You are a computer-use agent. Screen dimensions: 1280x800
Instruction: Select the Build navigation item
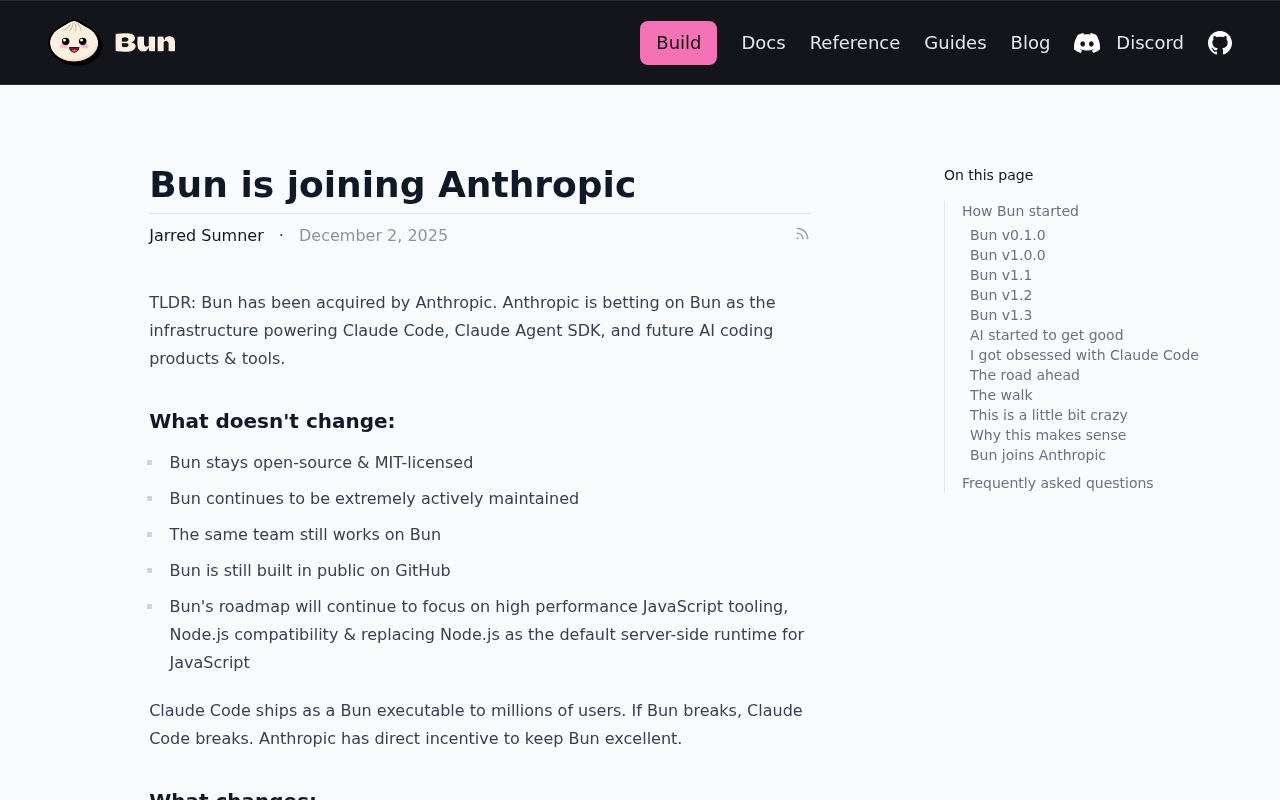pyautogui.click(x=678, y=43)
